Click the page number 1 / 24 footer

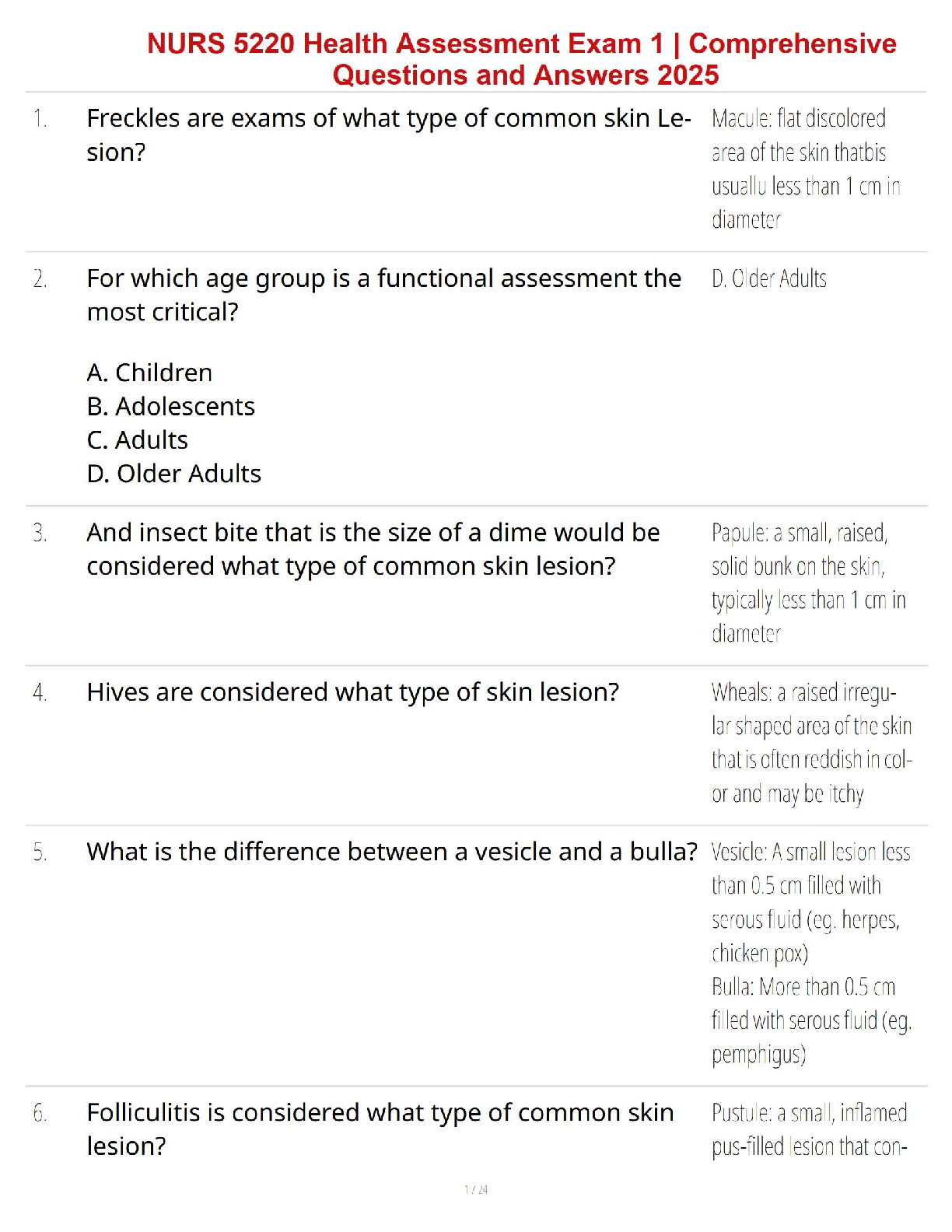point(476,1189)
